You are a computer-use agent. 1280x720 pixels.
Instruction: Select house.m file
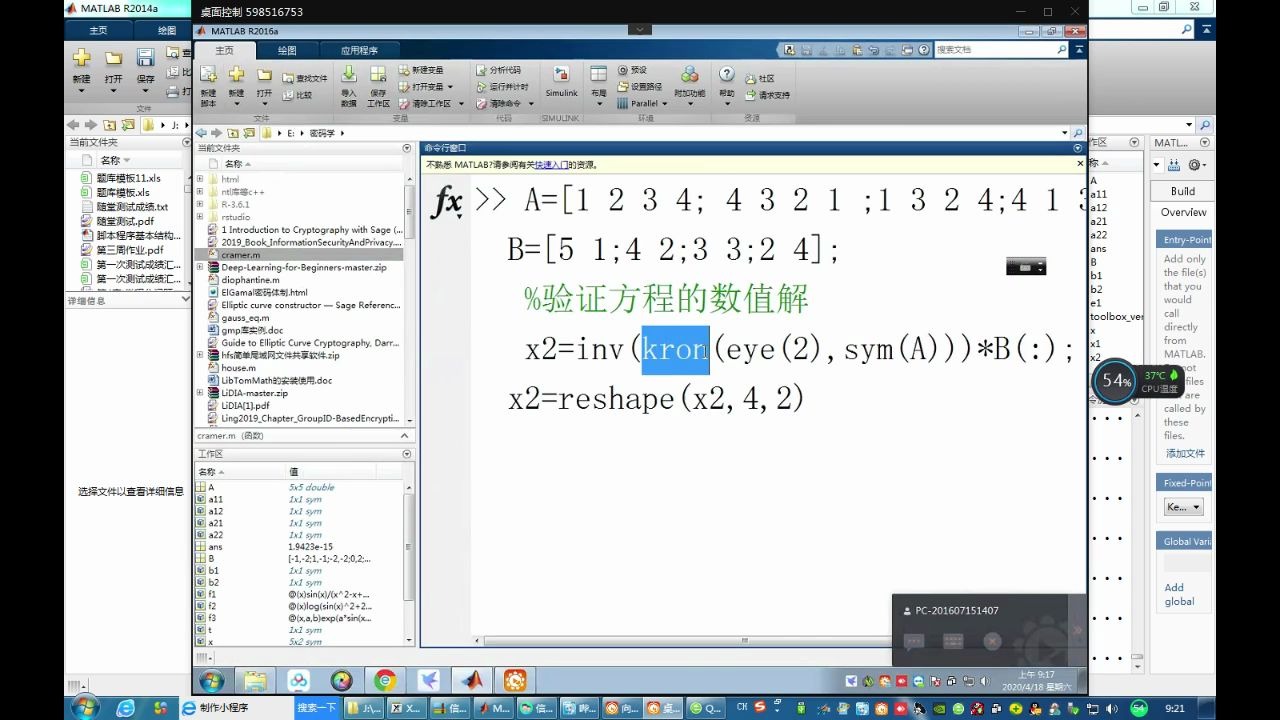pos(238,368)
